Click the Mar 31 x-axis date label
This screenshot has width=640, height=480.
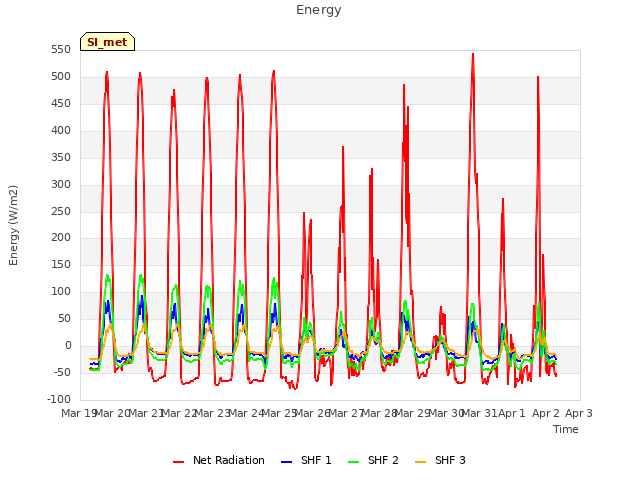point(479,413)
